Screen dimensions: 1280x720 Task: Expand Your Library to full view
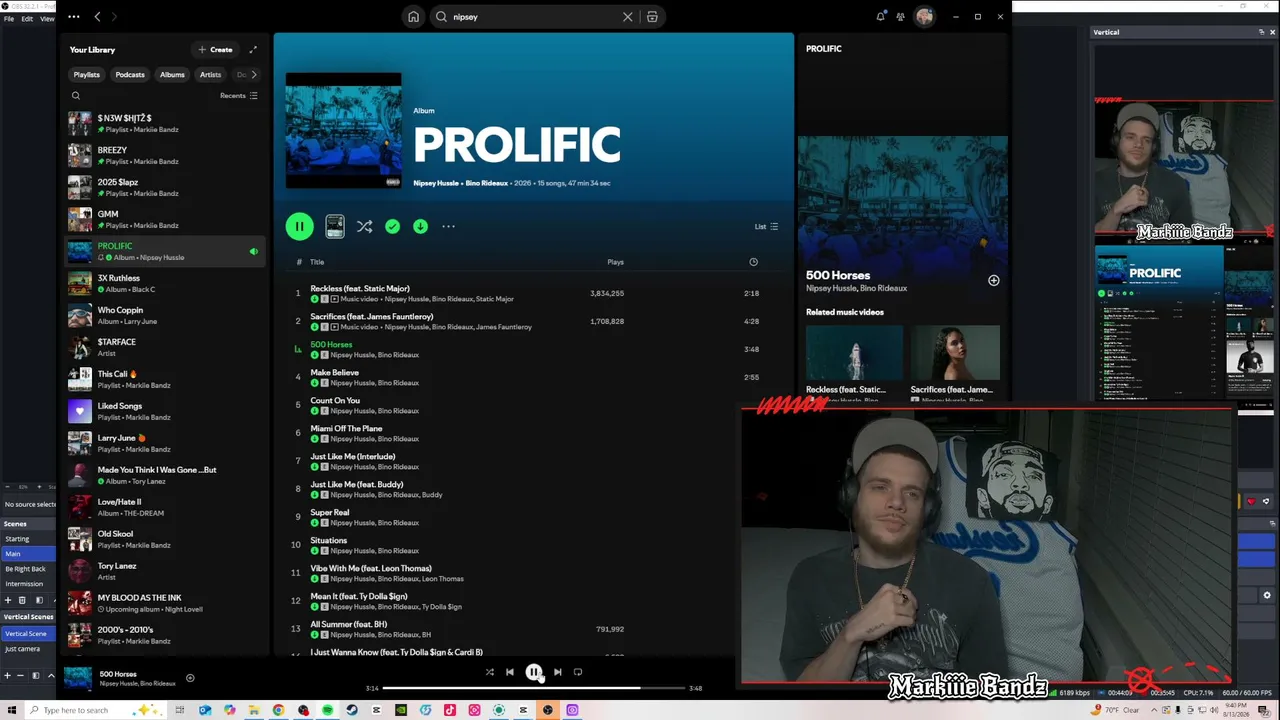[x=253, y=50]
